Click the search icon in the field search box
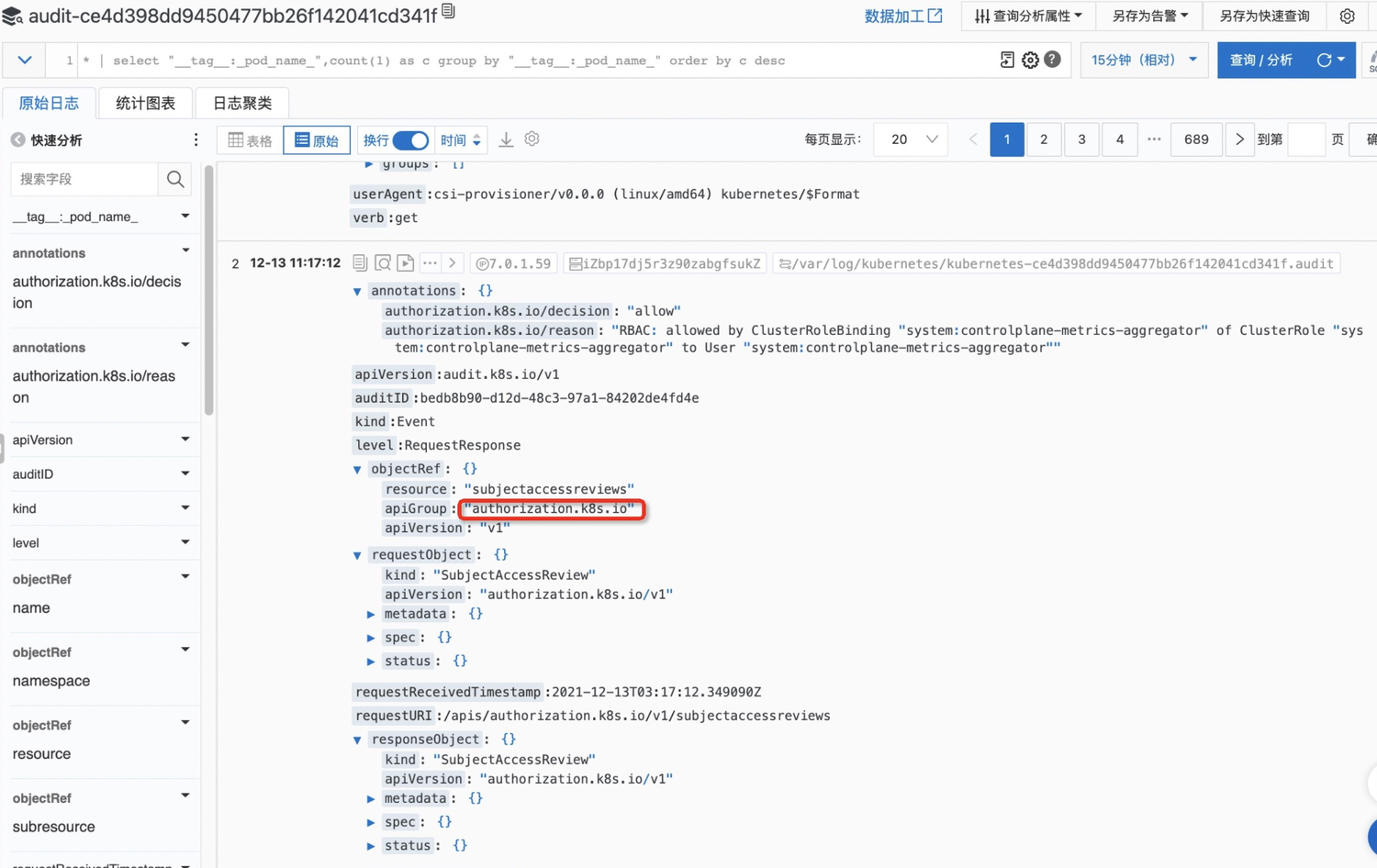This screenshot has width=1377, height=868. (x=175, y=179)
